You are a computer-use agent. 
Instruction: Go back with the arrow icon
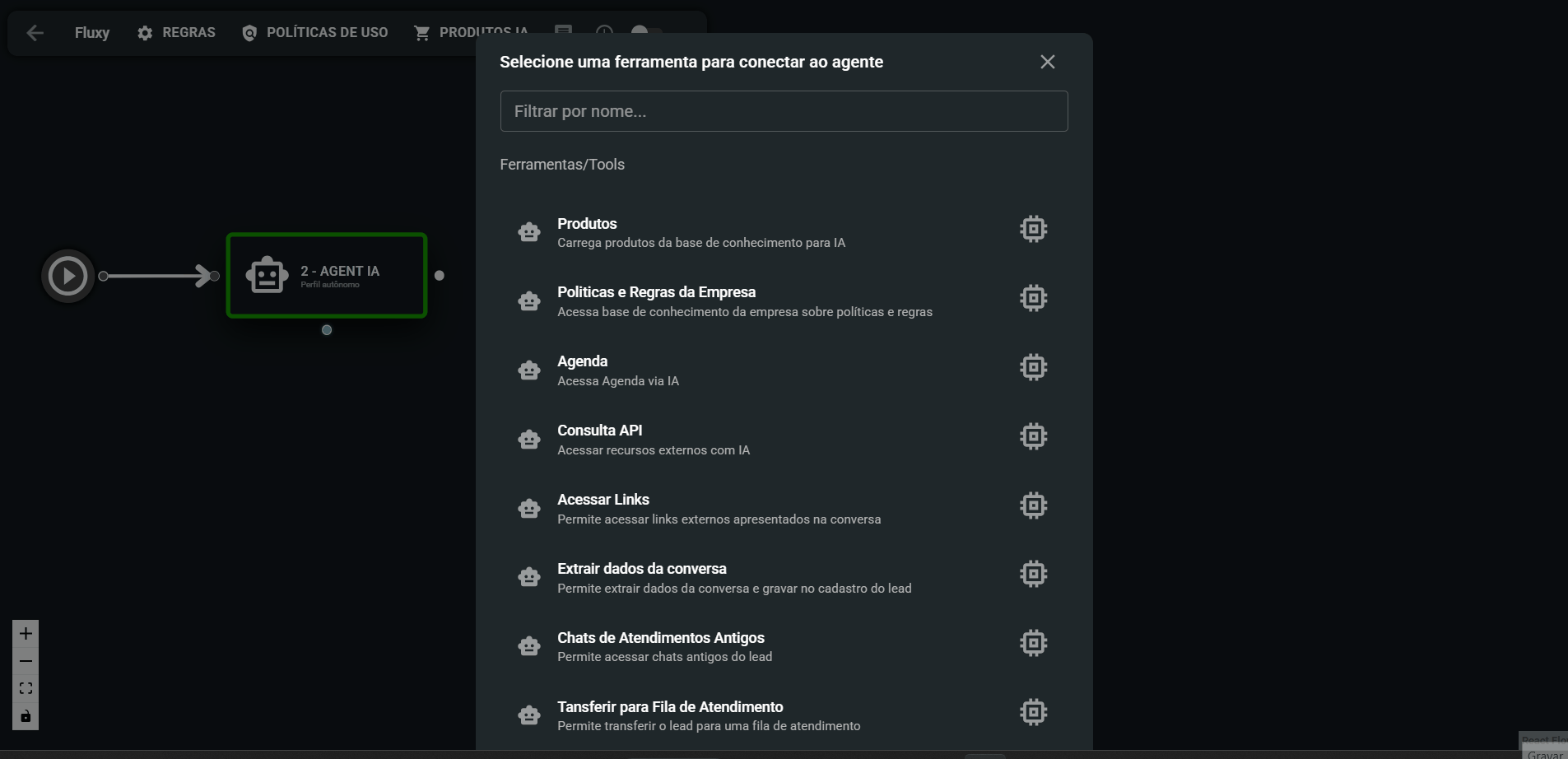pos(35,33)
